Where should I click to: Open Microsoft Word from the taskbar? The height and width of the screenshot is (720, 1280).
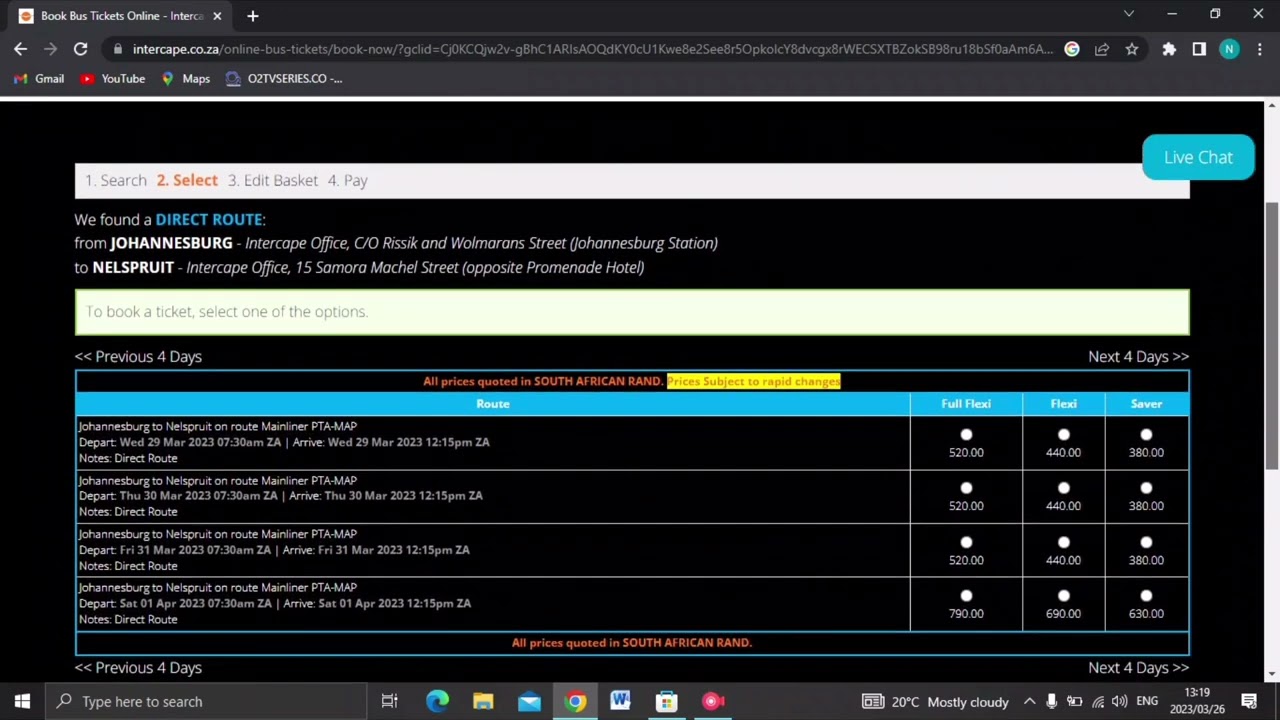click(620, 701)
